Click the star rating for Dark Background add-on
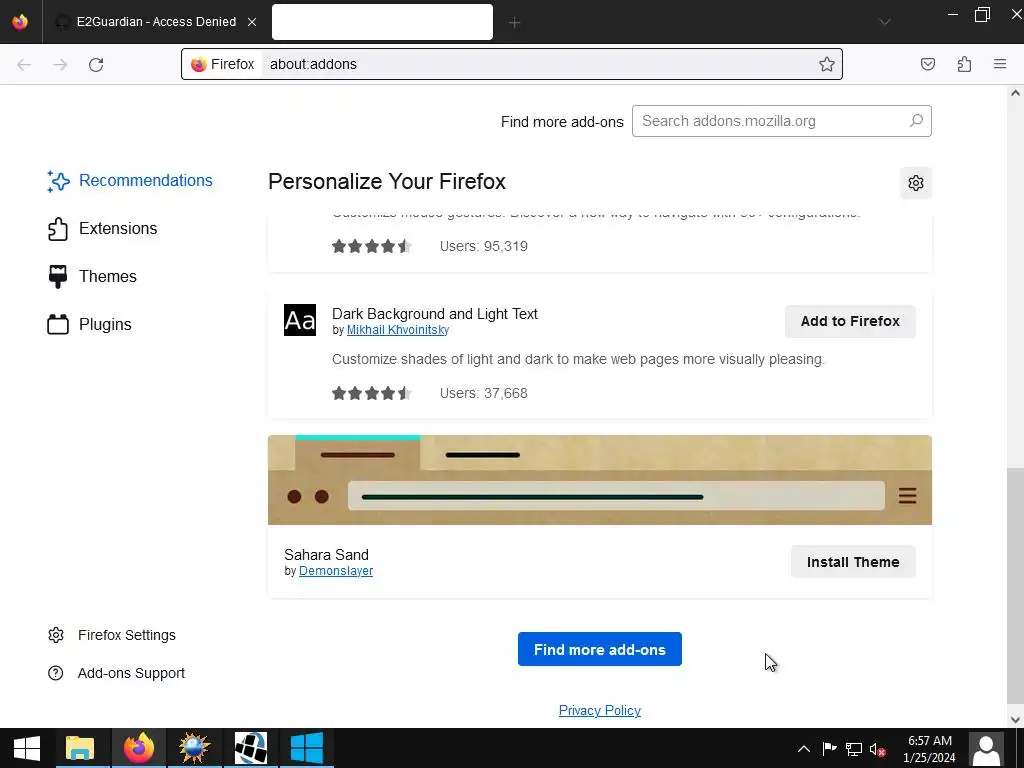1024x768 pixels. tap(372, 393)
